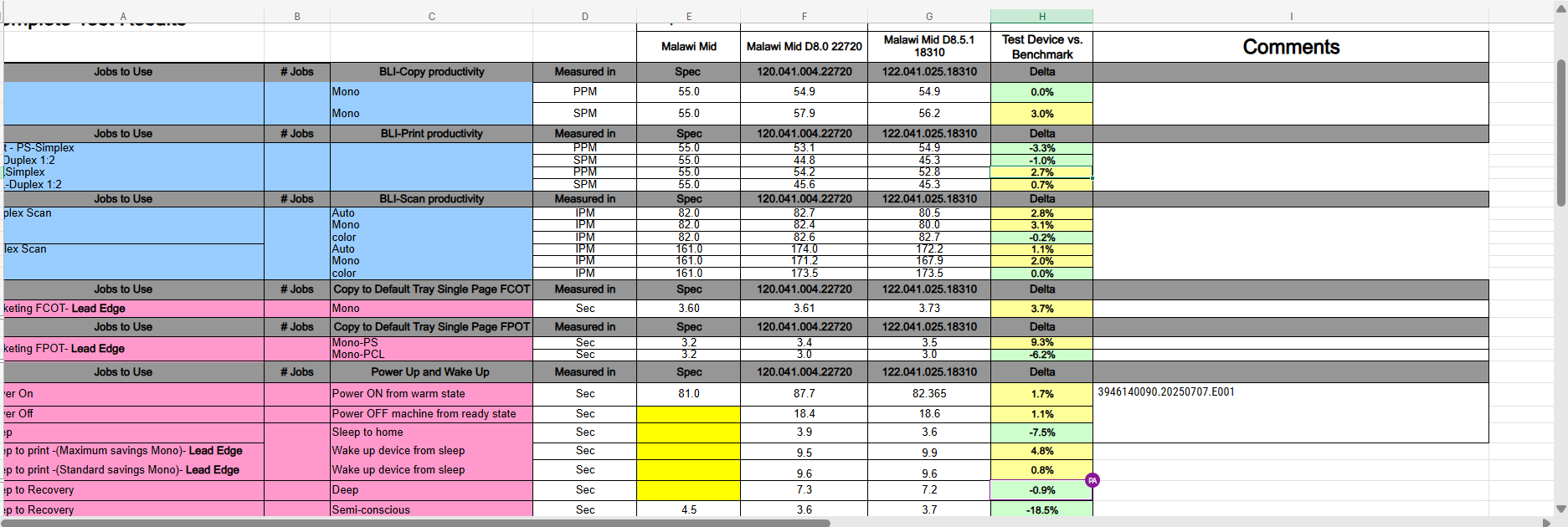Select the 'Test Device vs. Benchmark' header cell
The image size is (1568, 527).
click(1041, 47)
